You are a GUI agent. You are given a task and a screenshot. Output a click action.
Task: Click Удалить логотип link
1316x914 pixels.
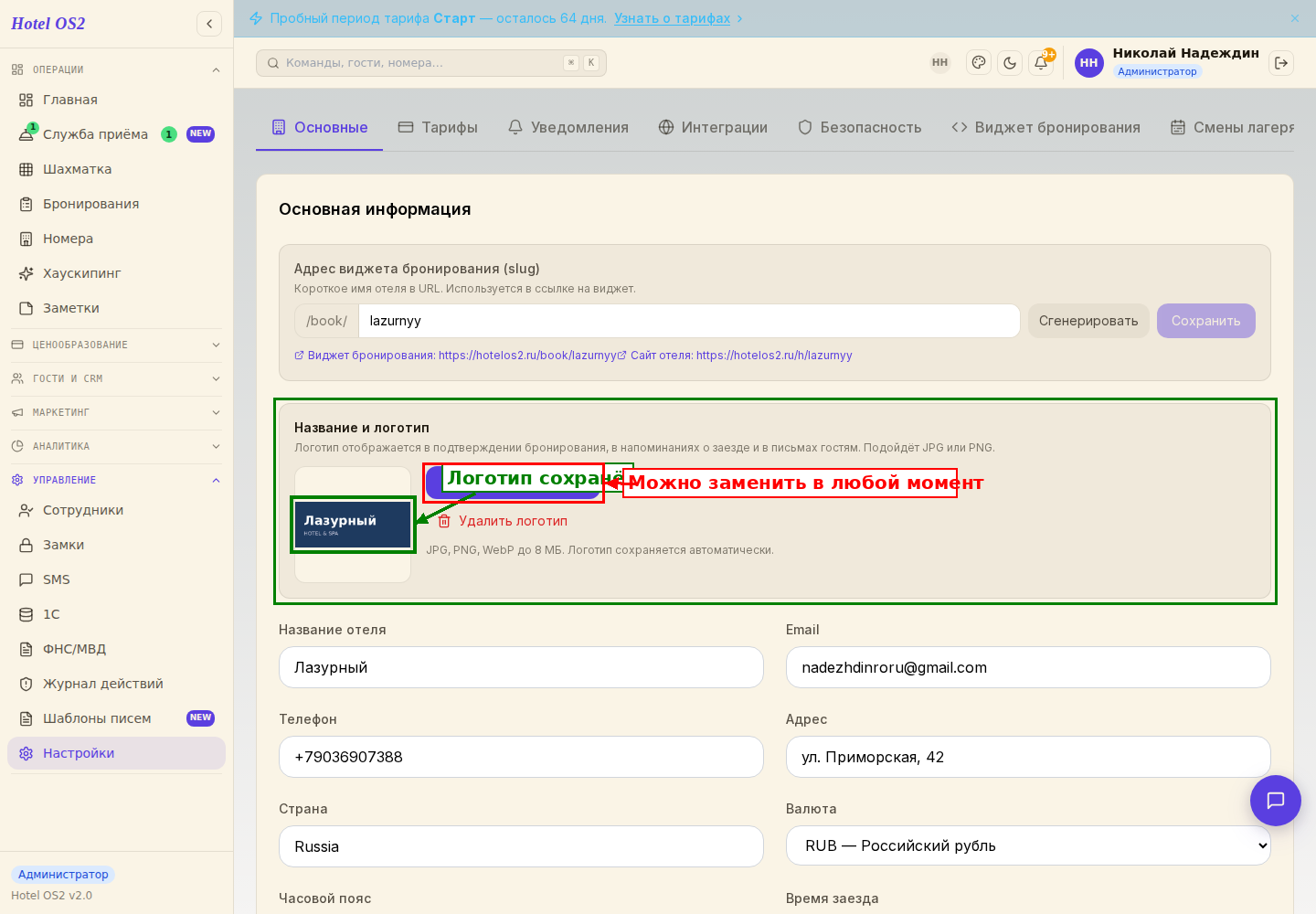[x=503, y=521]
